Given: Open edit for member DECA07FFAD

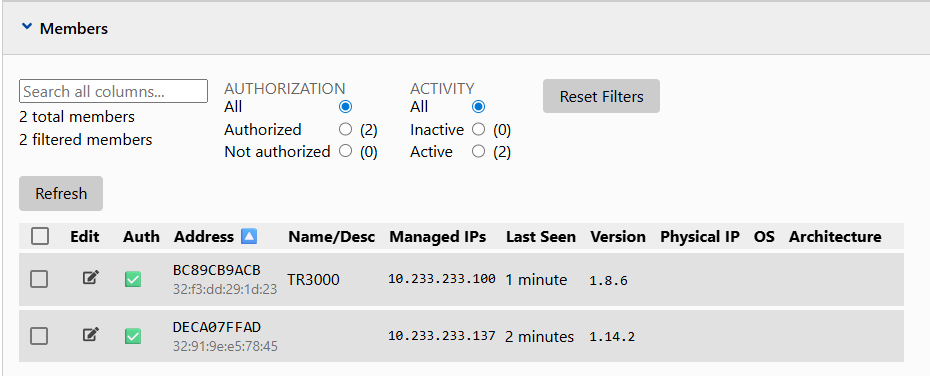Looking at the screenshot, I should click(x=90, y=334).
